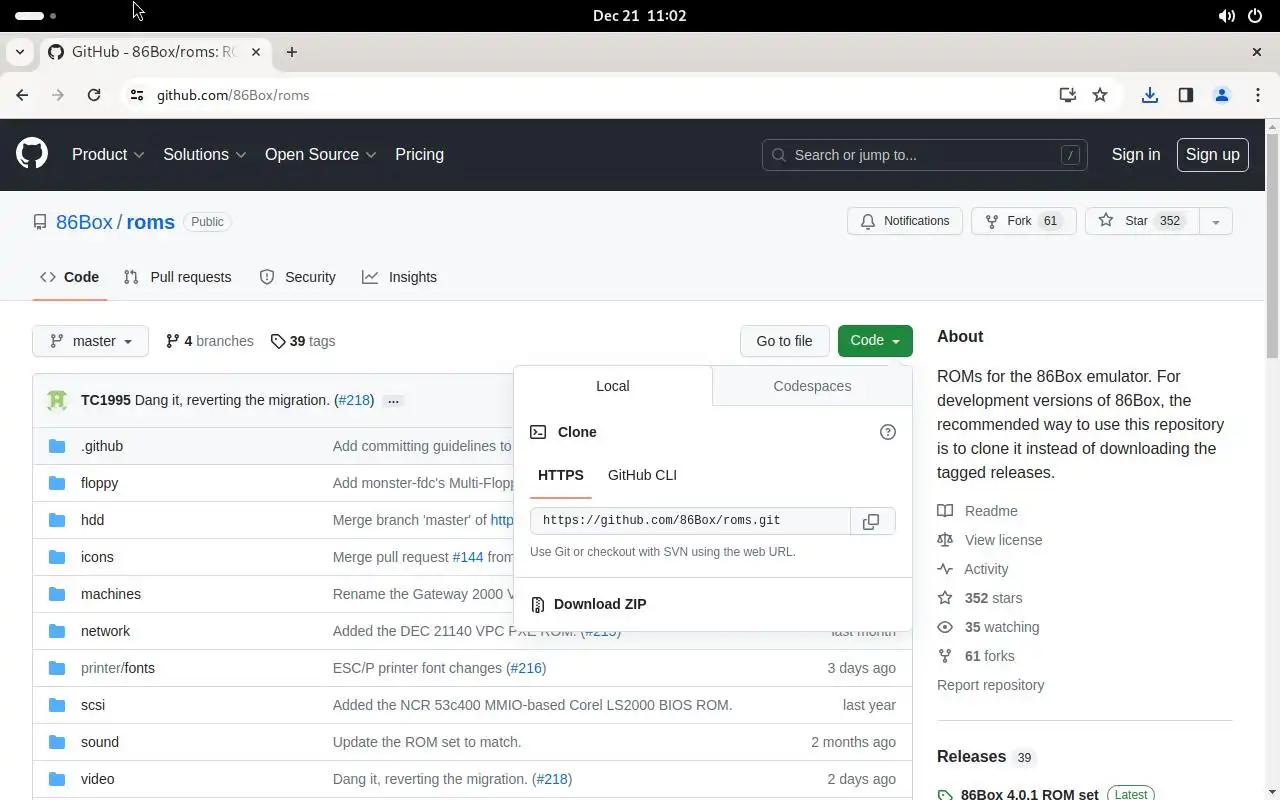Select the Local tab in clone popup
The image size is (1280, 800).
tap(613, 386)
